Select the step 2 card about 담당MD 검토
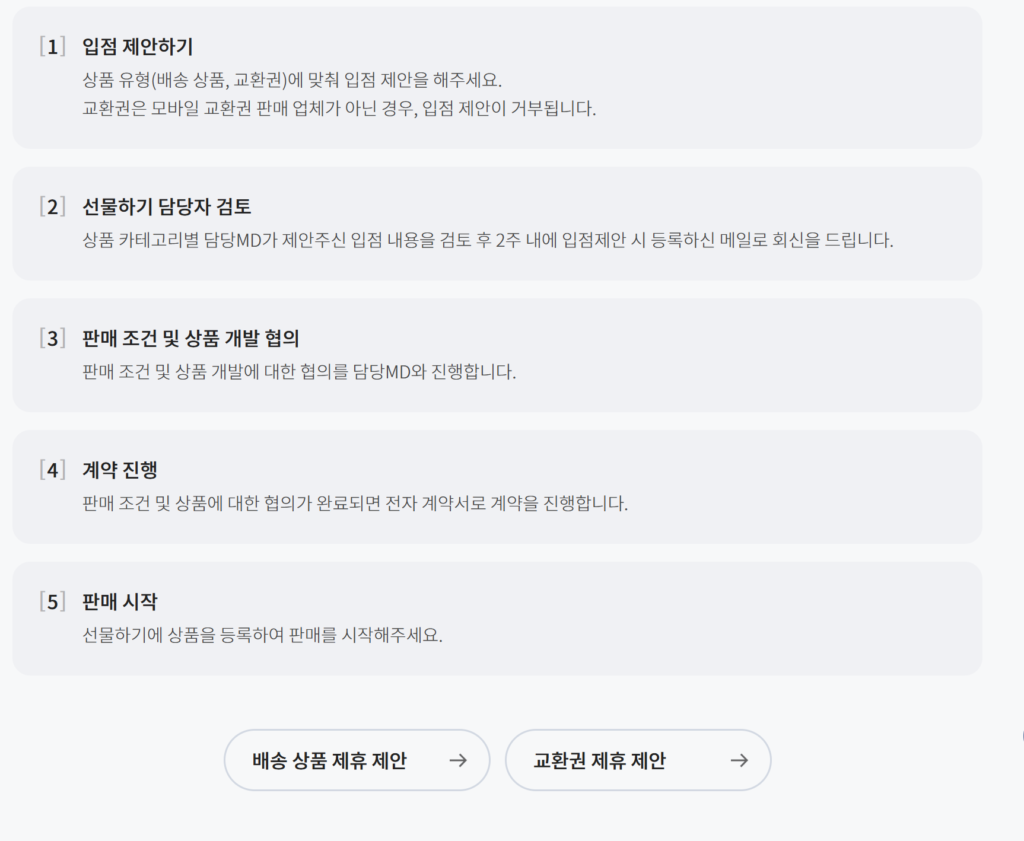Viewport: 1024px width, 841px height. [512, 224]
